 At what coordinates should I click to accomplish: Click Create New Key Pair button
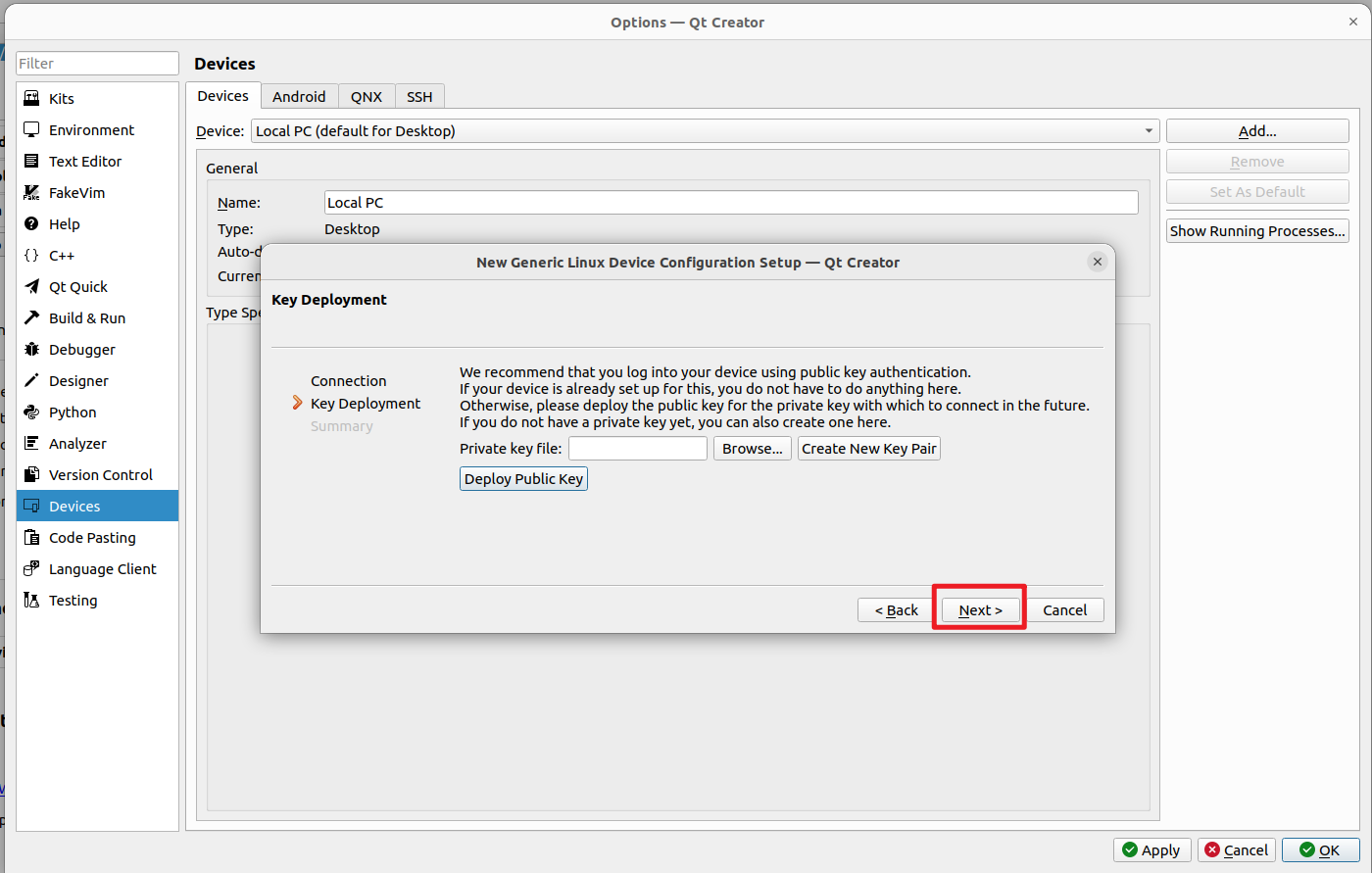[869, 449]
